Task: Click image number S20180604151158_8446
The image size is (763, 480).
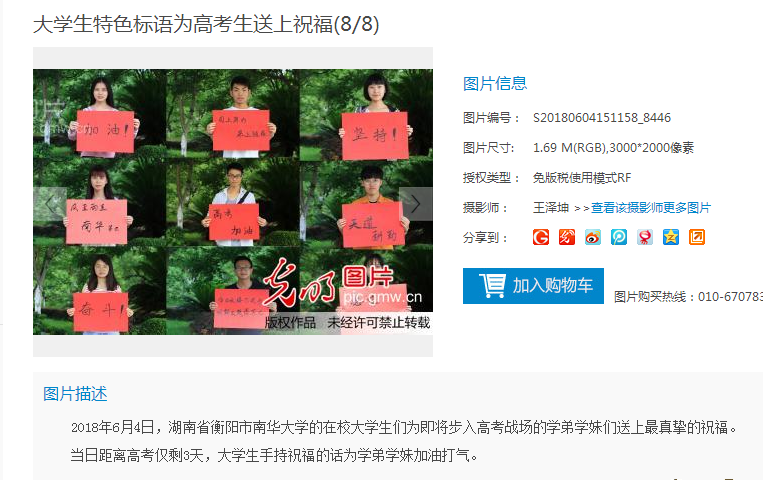Action: 602,118
